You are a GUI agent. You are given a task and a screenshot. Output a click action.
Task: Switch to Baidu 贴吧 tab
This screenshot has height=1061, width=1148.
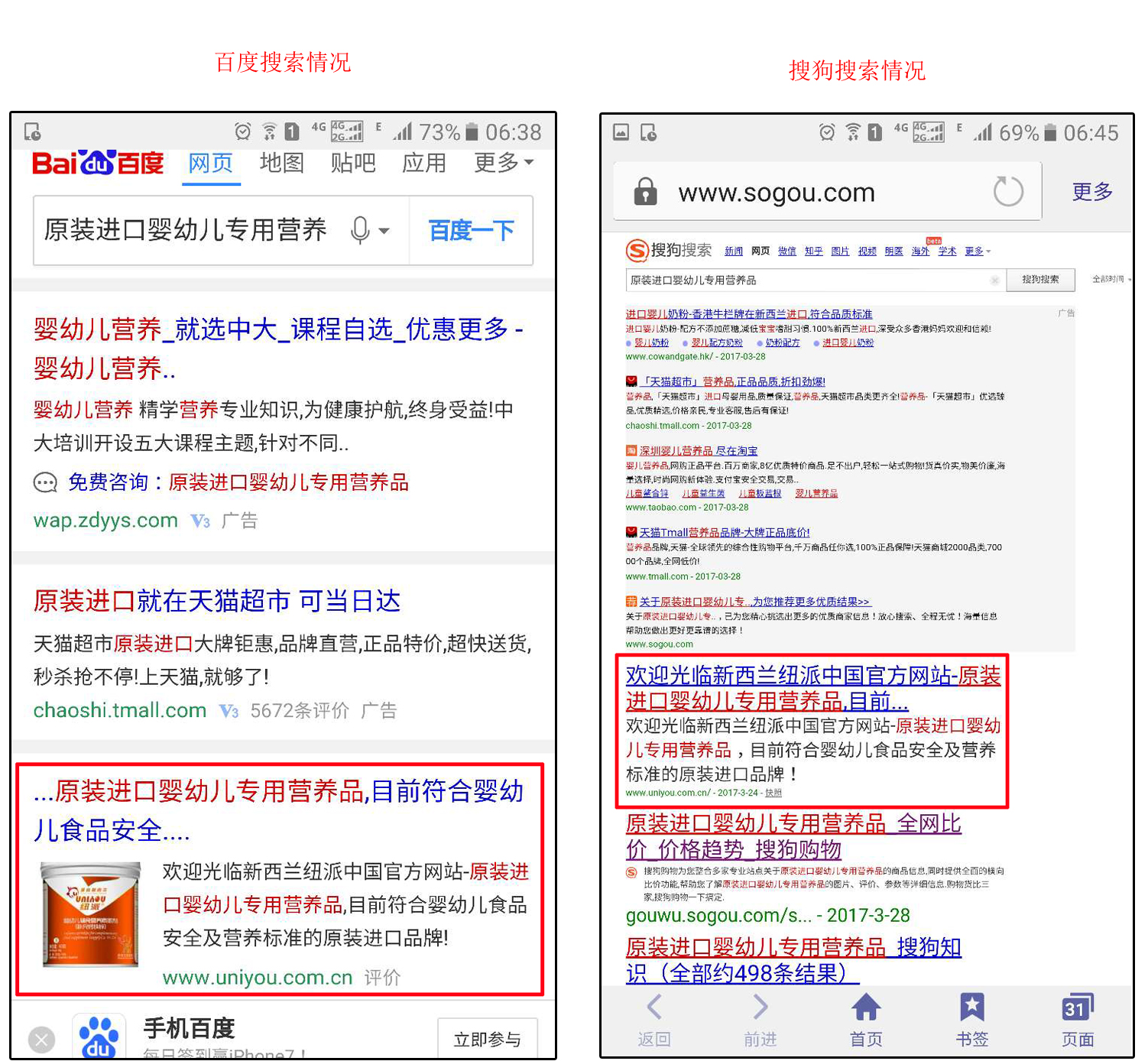[353, 163]
